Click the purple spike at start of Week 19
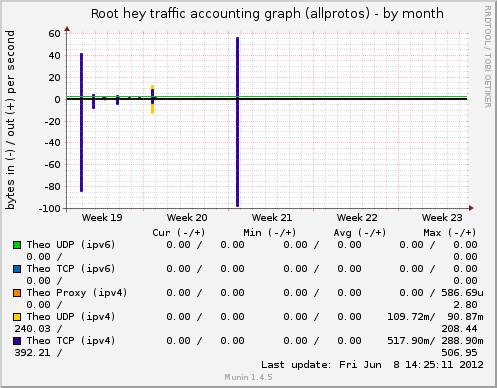The width and height of the screenshot is (497, 388). (x=82, y=122)
